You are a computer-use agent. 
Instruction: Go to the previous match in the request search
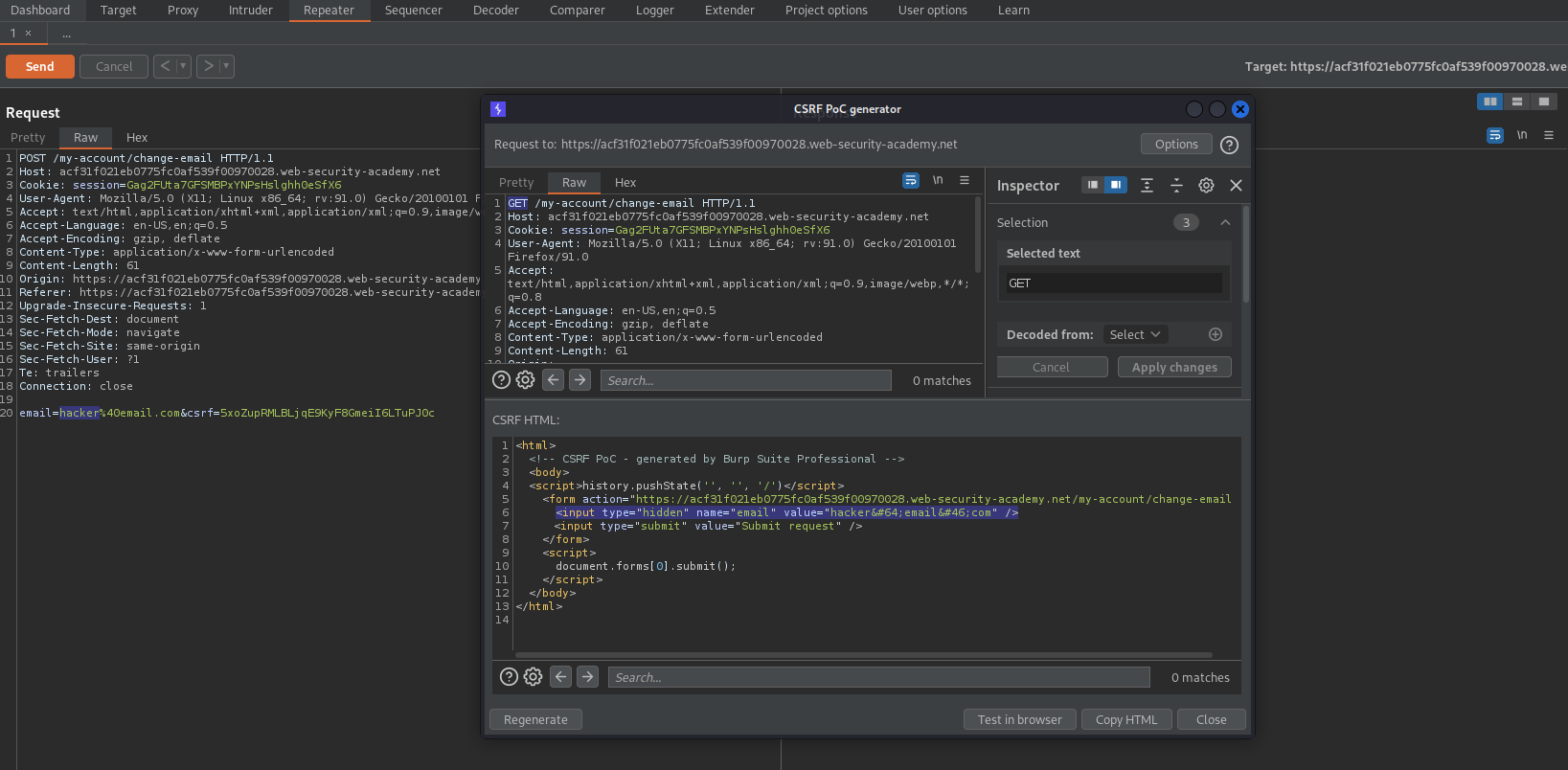pos(554,380)
